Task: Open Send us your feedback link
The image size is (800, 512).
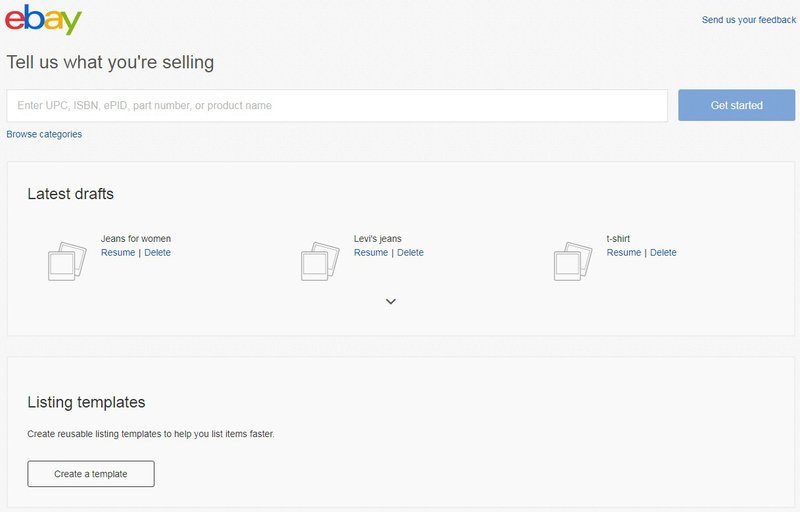Action: pos(748,20)
